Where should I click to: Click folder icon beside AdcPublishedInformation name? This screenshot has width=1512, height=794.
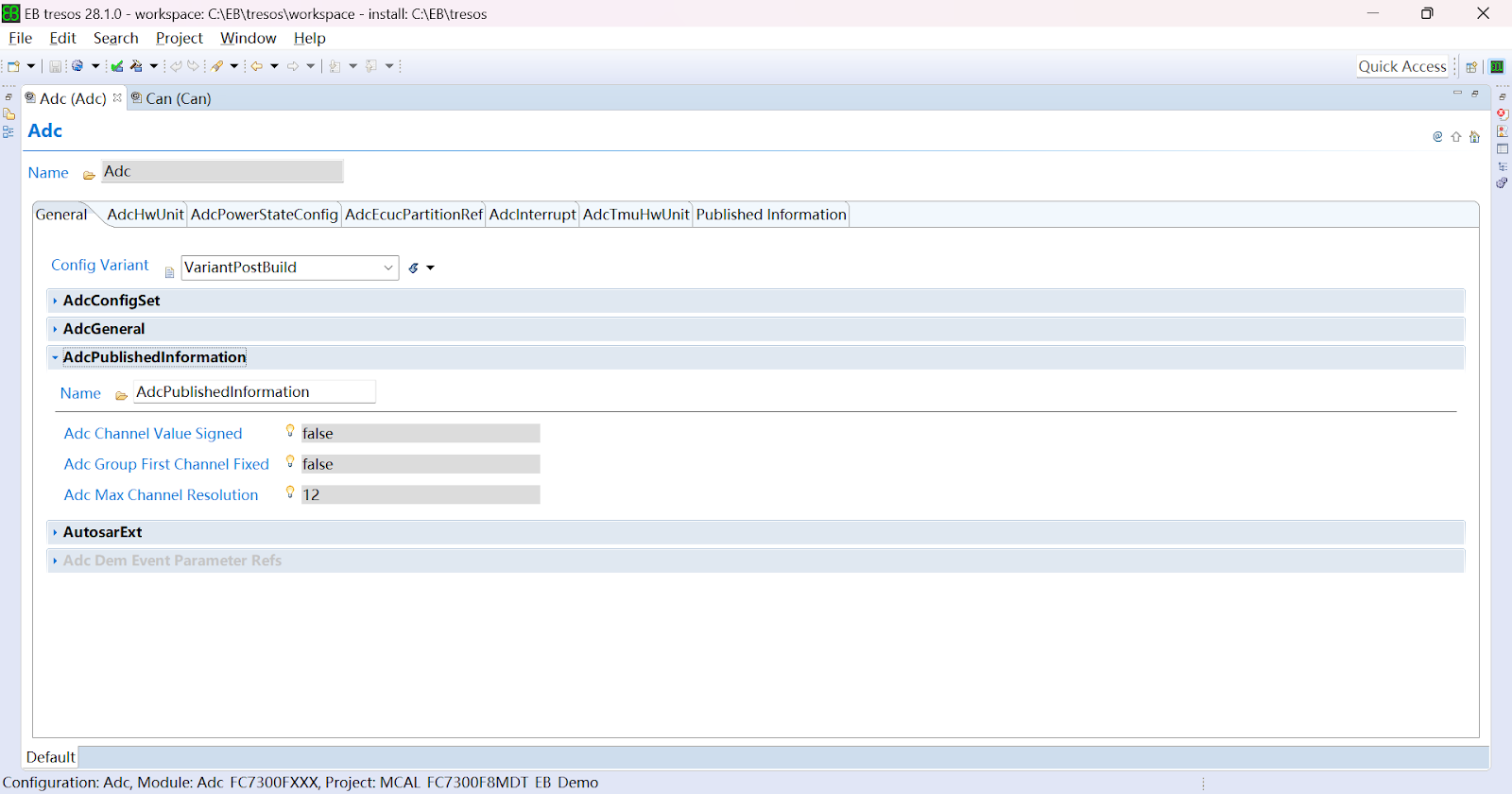pos(121,395)
